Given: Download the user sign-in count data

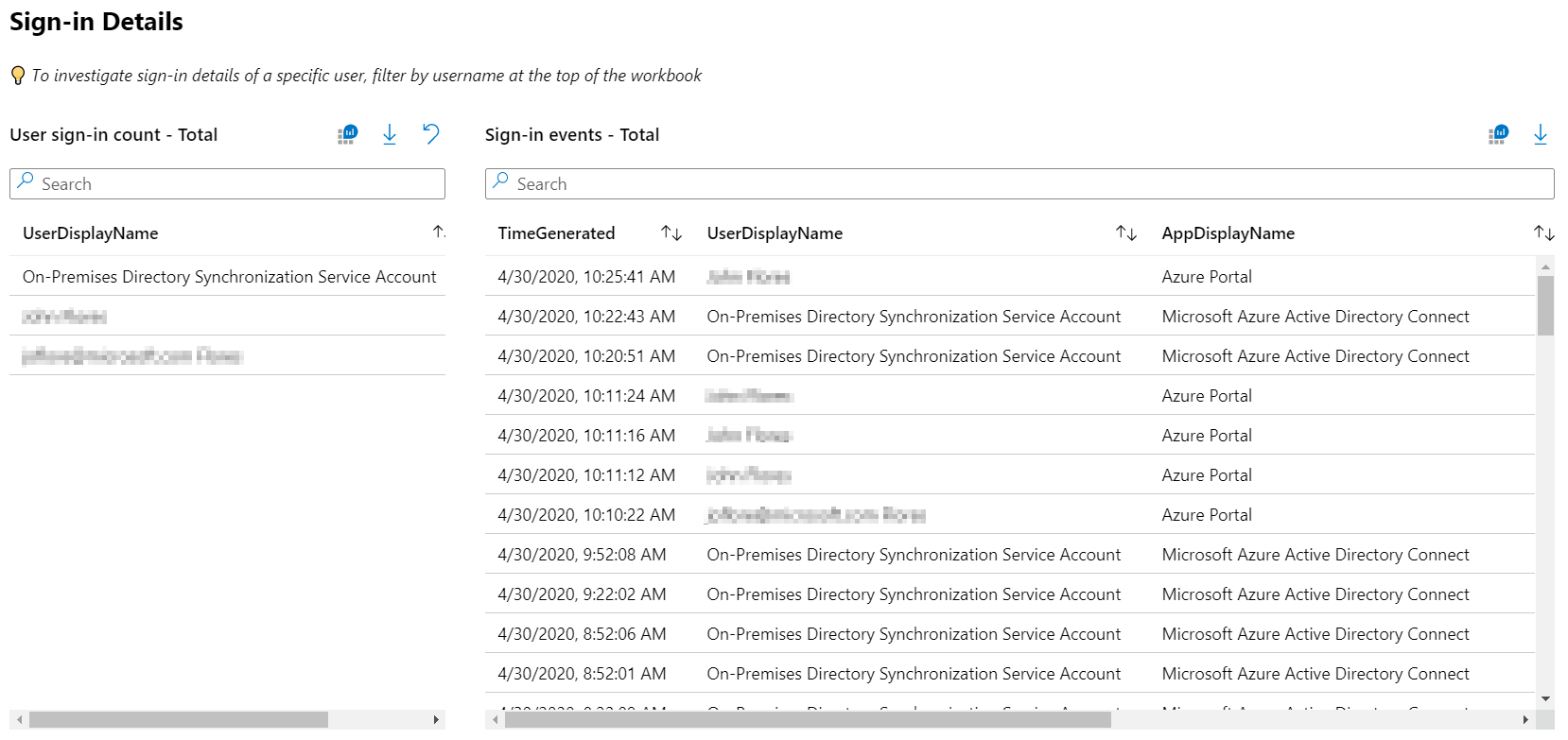Looking at the screenshot, I should pos(390,135).
